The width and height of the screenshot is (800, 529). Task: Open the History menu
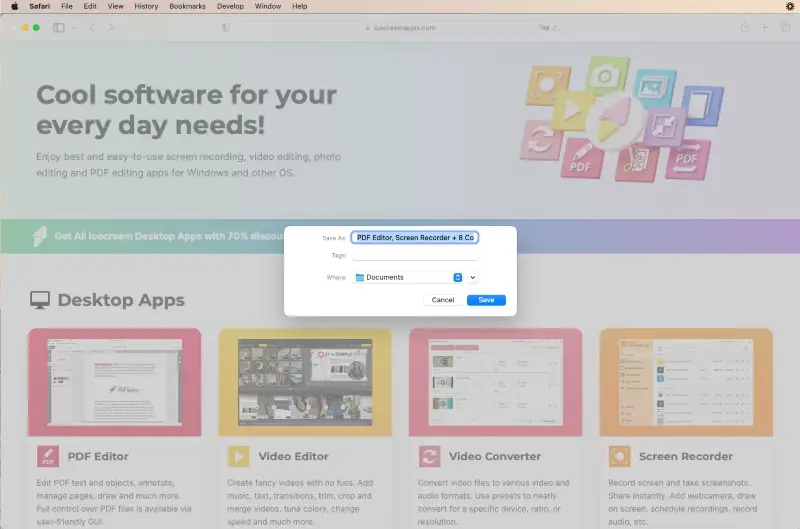[x=146, y=6]
